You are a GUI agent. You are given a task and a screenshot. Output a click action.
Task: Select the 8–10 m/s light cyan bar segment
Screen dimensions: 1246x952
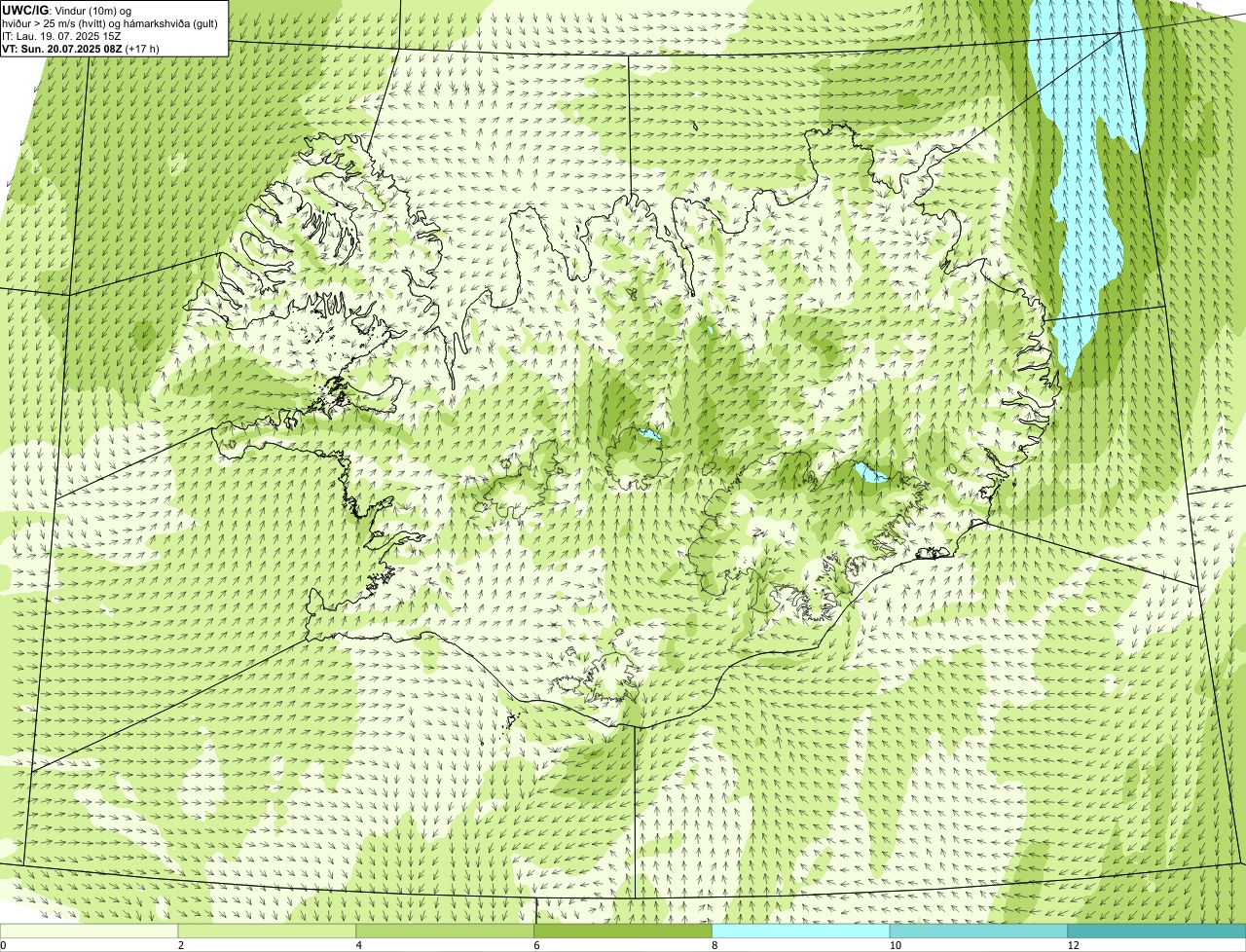pyautogui.click(x=801, y=932)
